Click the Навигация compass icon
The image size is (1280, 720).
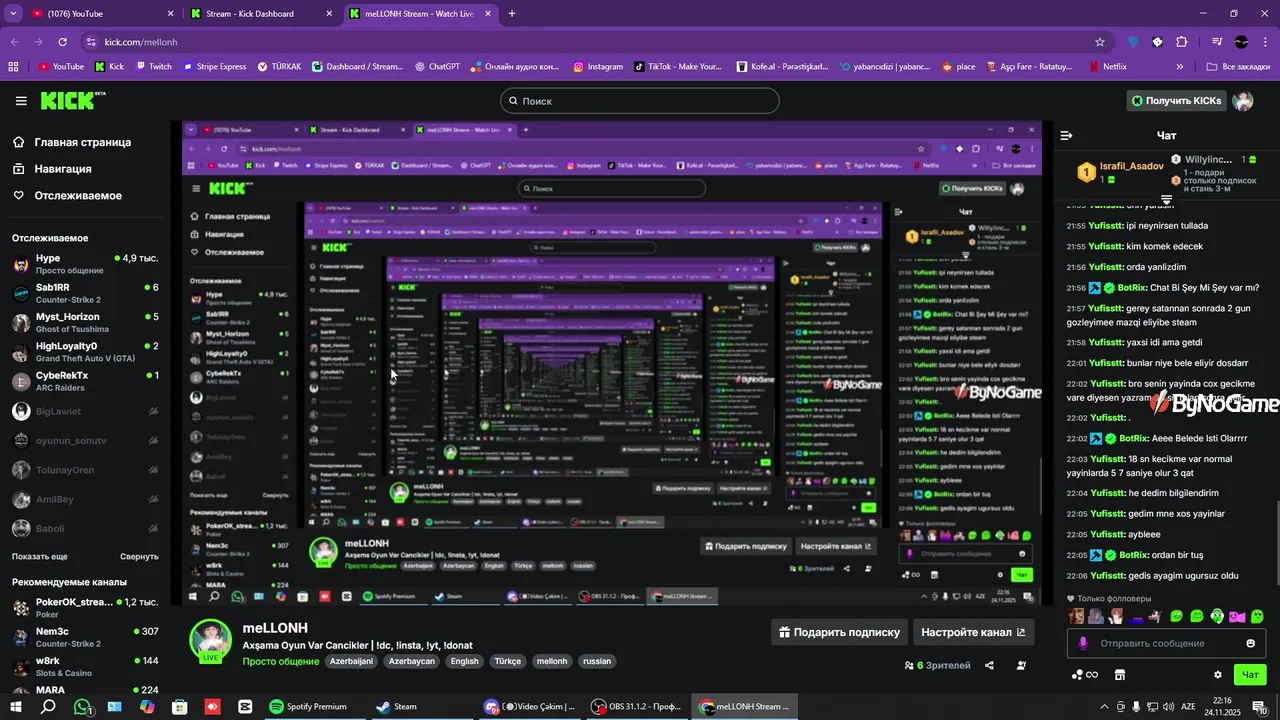click(x=19, y=169)
